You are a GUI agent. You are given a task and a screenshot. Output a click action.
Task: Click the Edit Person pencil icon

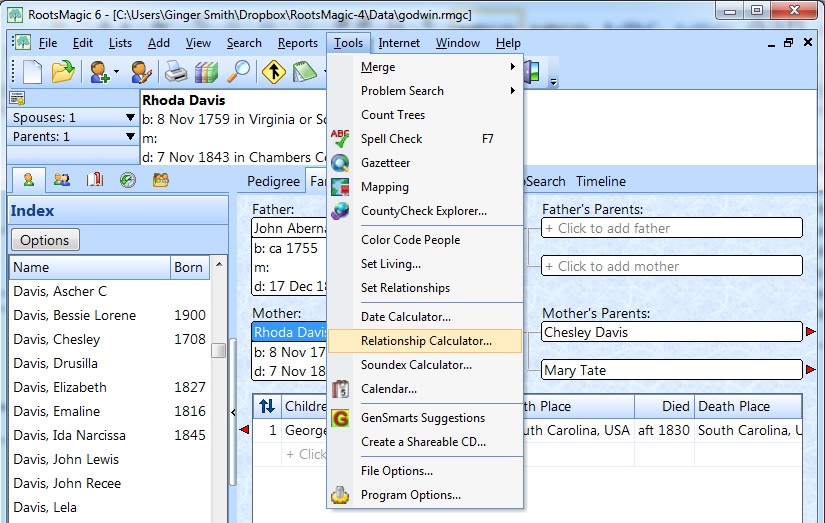click(141, 72)
